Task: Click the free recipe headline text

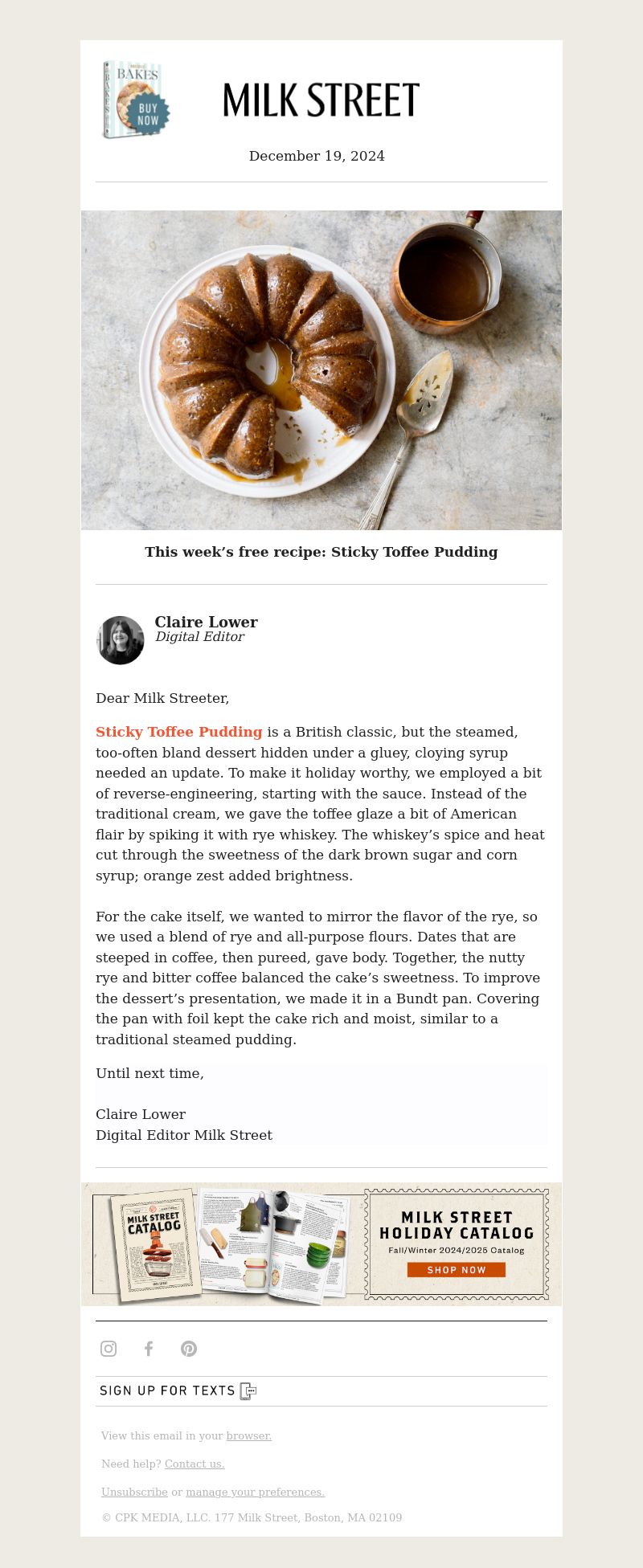Action: tap(321, 552)
